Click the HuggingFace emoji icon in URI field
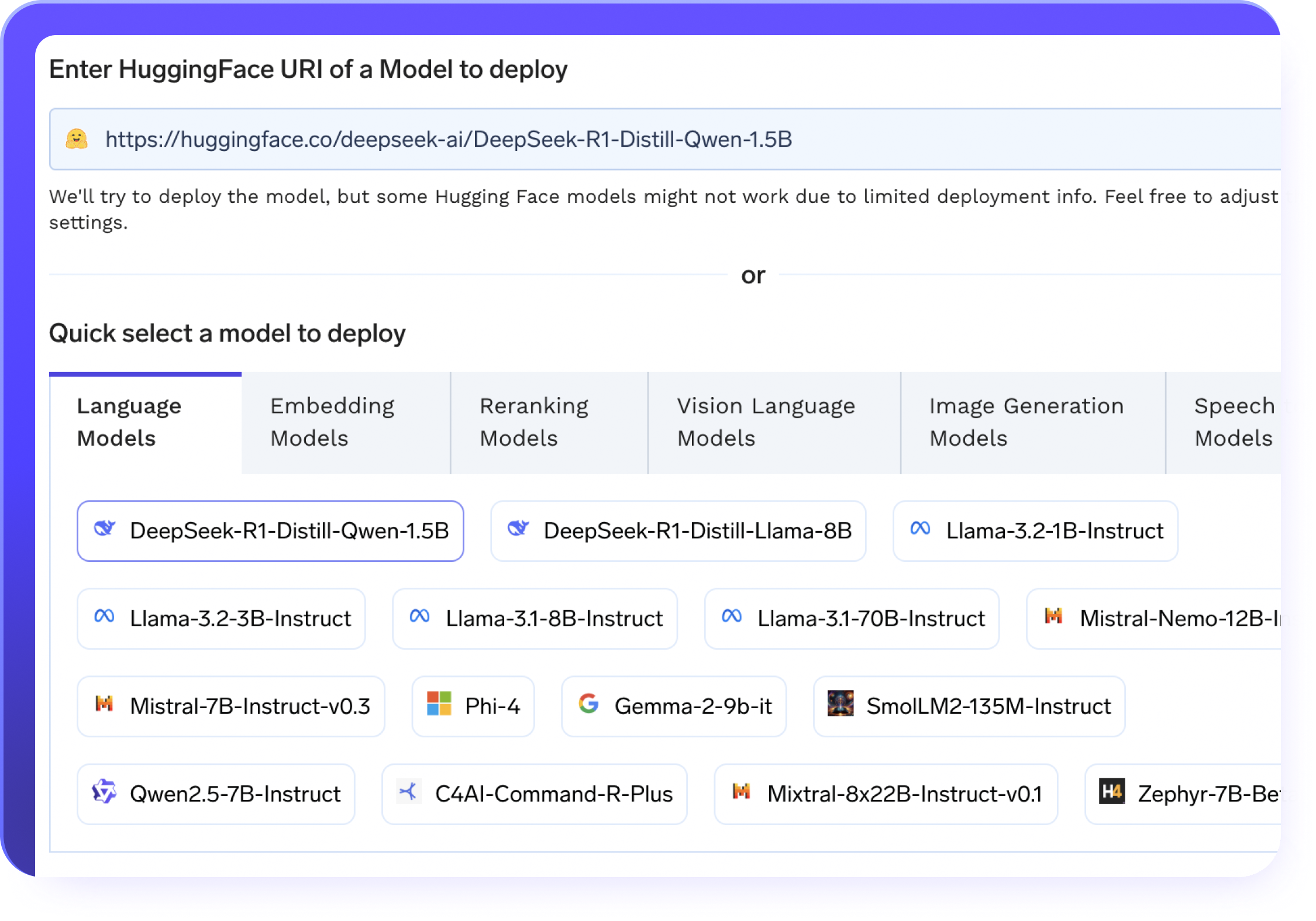Viewport: 1316px width, 921px height. tap(77, 139)
